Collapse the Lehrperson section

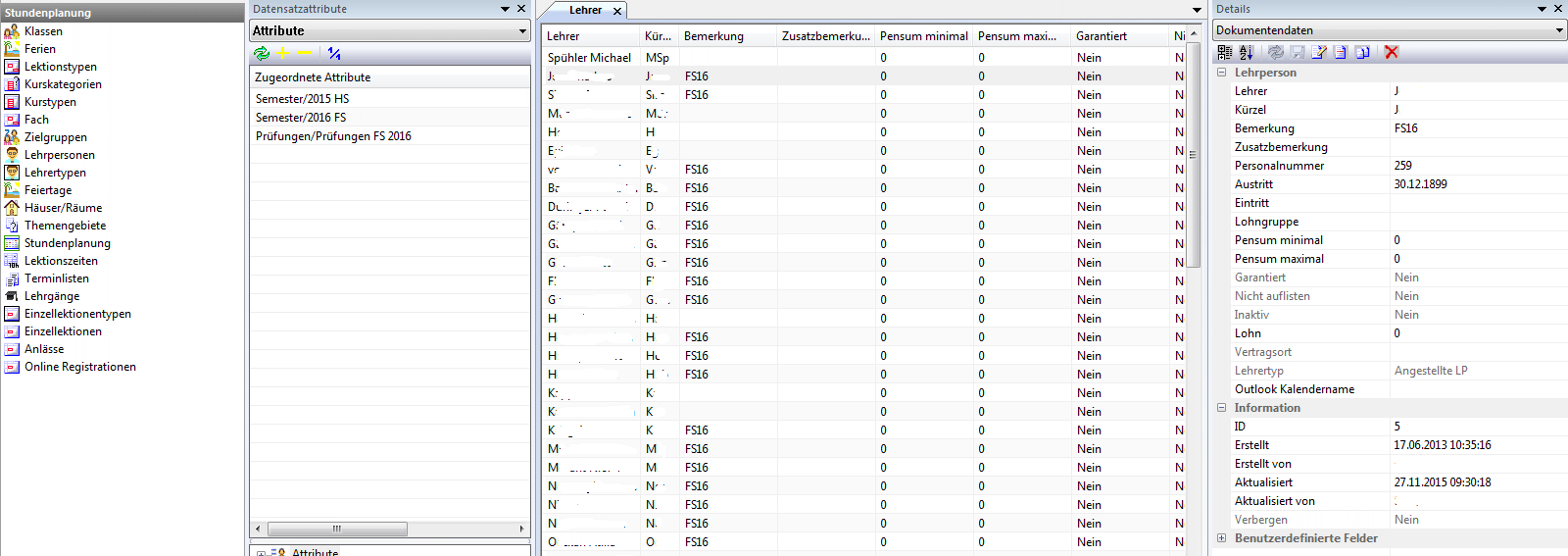(x=1222, y=73)
